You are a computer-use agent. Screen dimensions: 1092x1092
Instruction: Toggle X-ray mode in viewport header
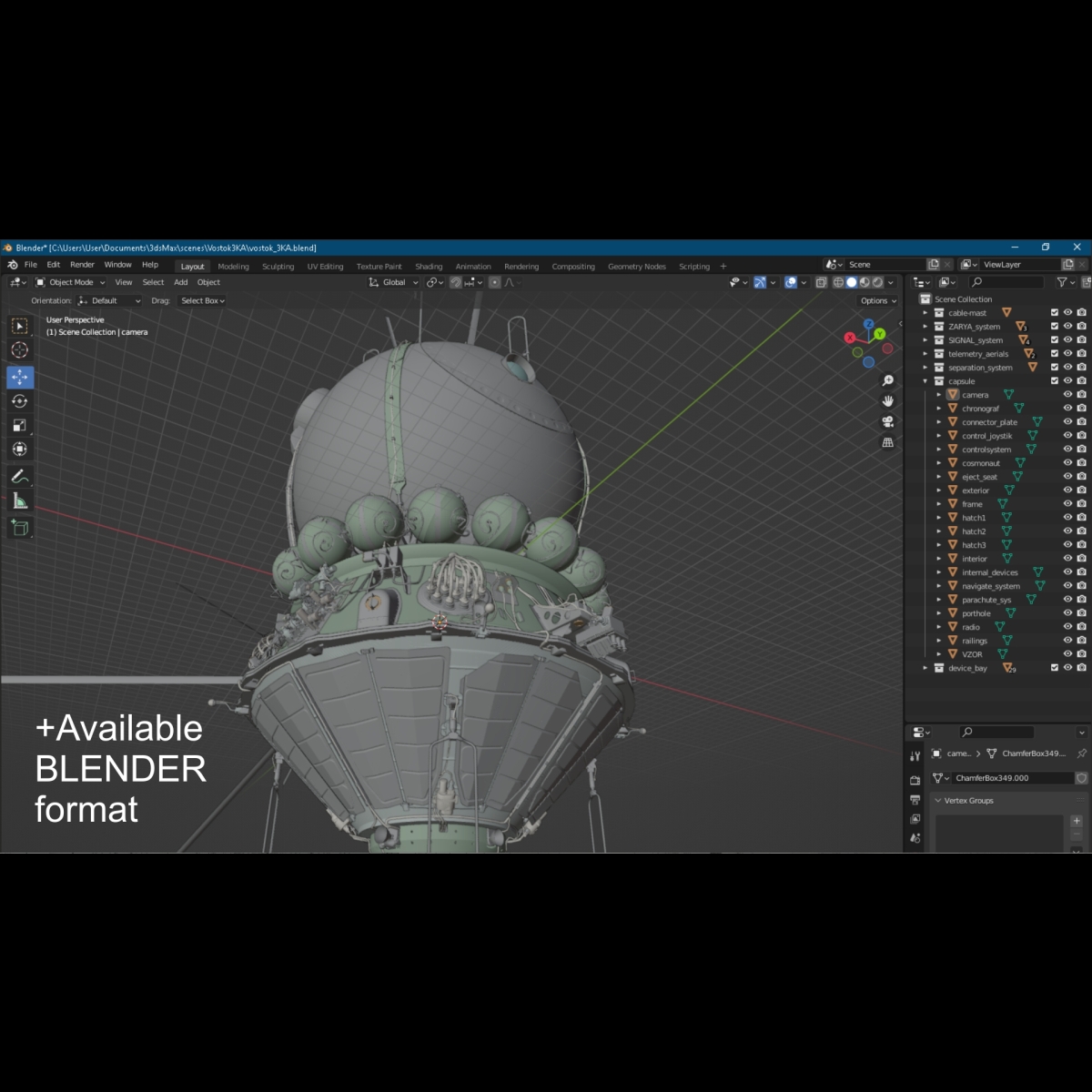click(x=821, y=283)
